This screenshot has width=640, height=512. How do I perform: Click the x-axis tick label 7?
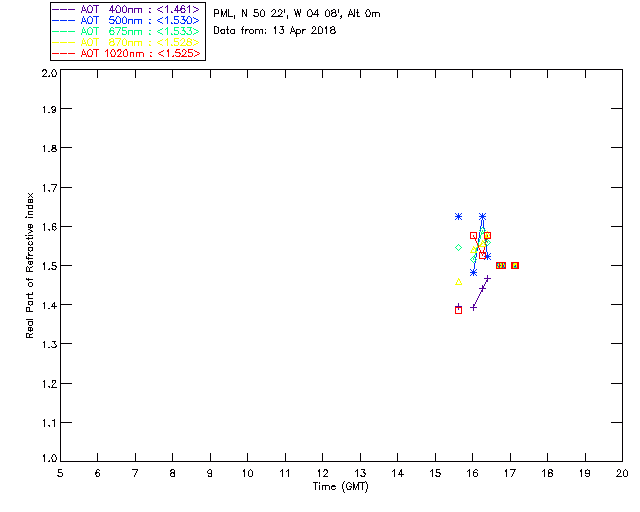tap(135, 473)
